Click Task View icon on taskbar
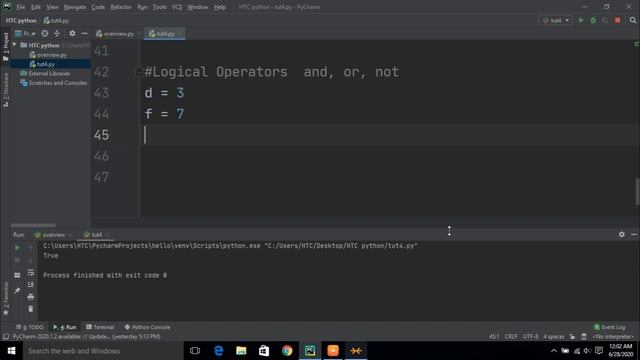 [195, 351]
